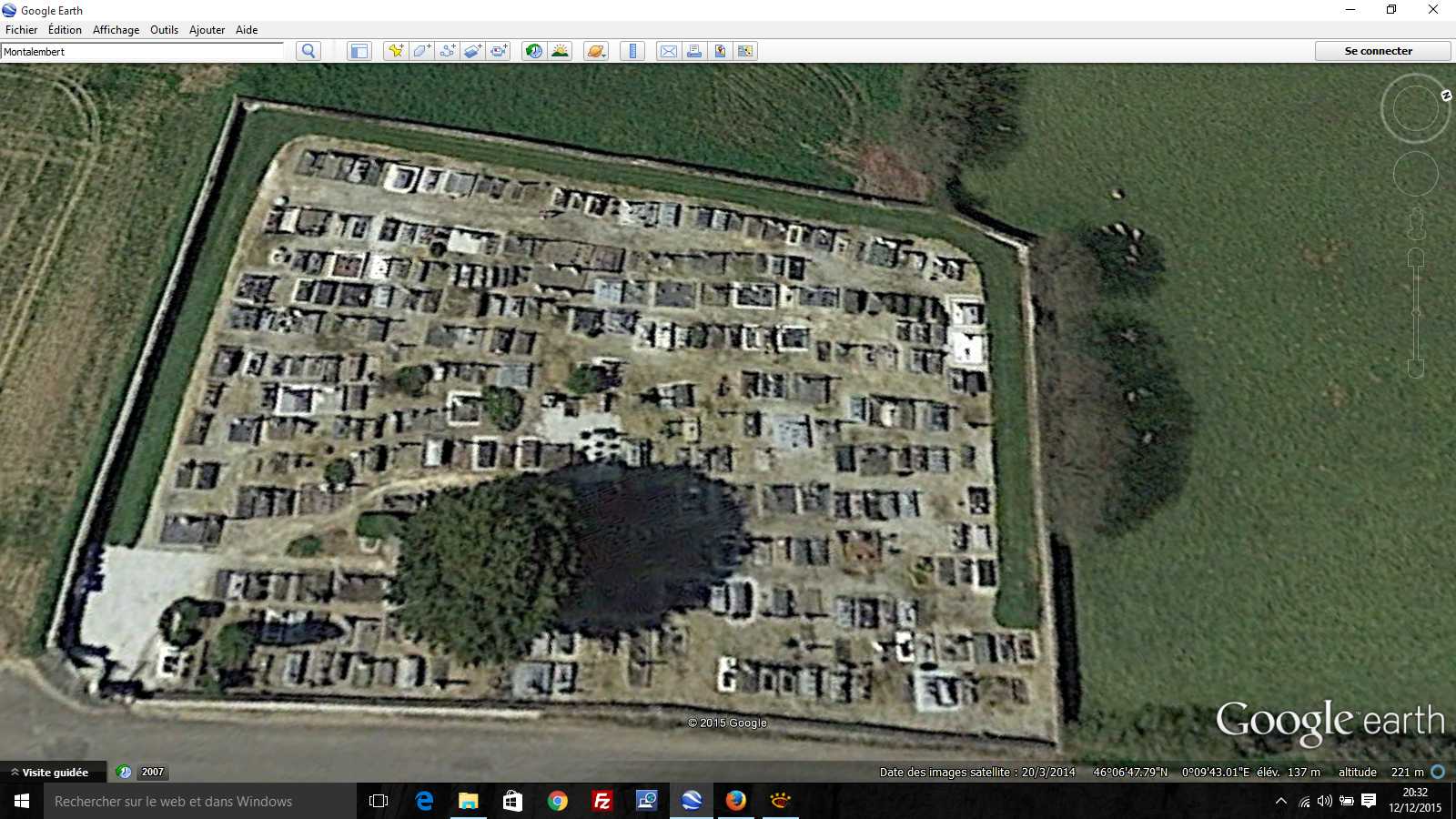
Task: Click the N north compass marker
Action: pos(1446,95)
